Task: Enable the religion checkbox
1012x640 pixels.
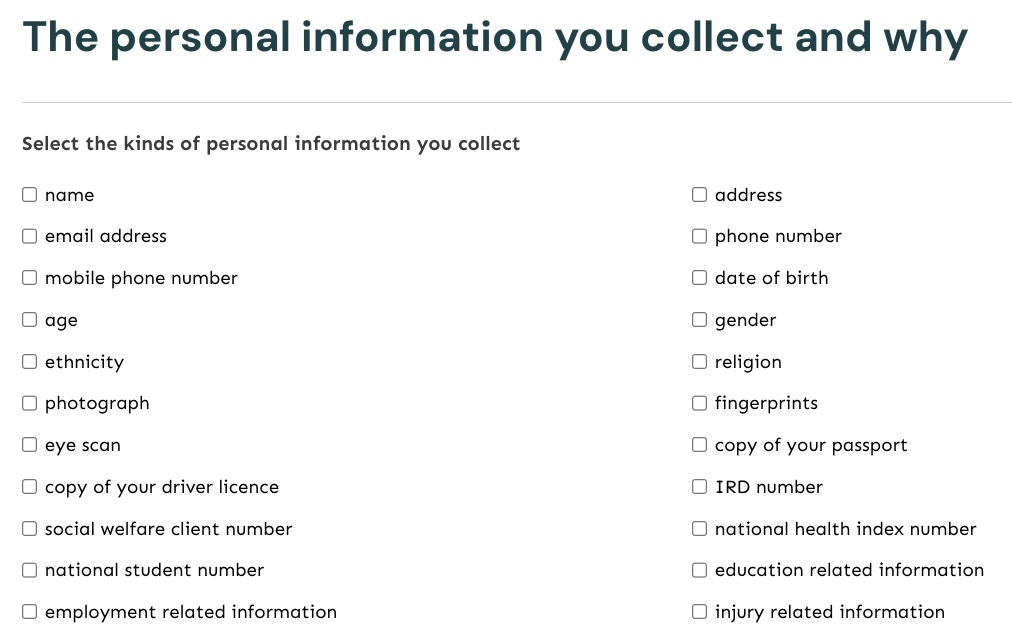Action: click(x=700, y=362)
